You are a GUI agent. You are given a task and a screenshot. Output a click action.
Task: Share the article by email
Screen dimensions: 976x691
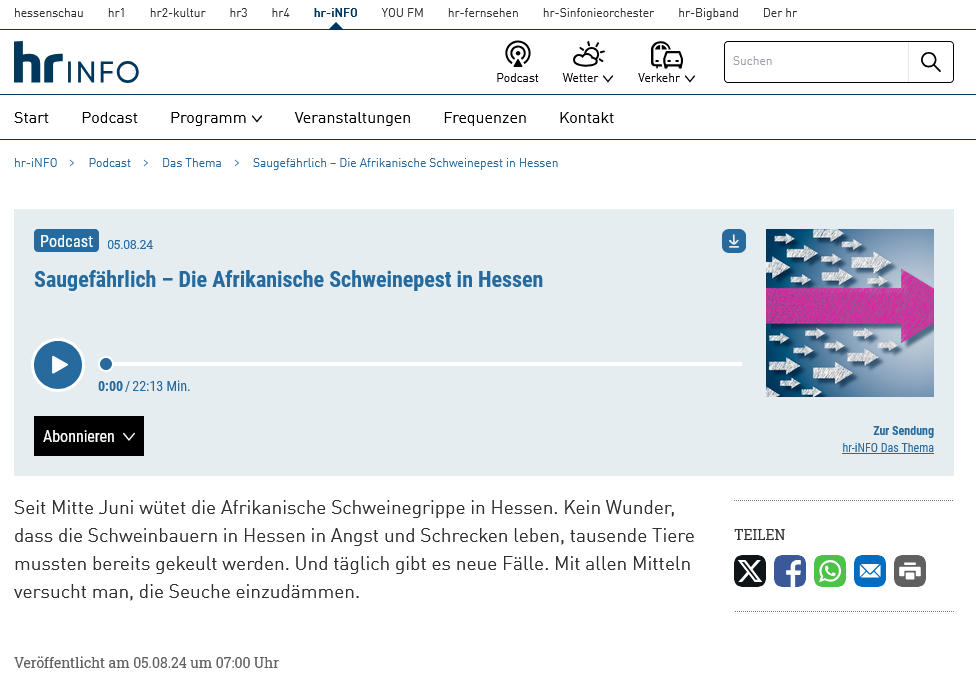point(870,571)
